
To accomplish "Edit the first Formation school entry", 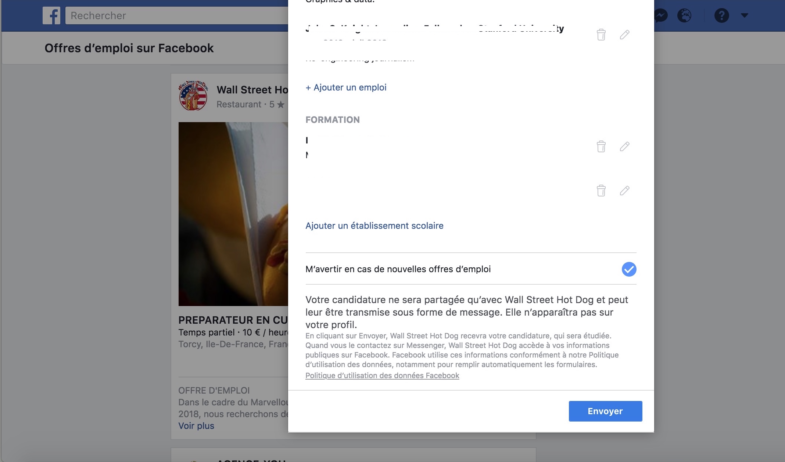I will tap(624, 146).
